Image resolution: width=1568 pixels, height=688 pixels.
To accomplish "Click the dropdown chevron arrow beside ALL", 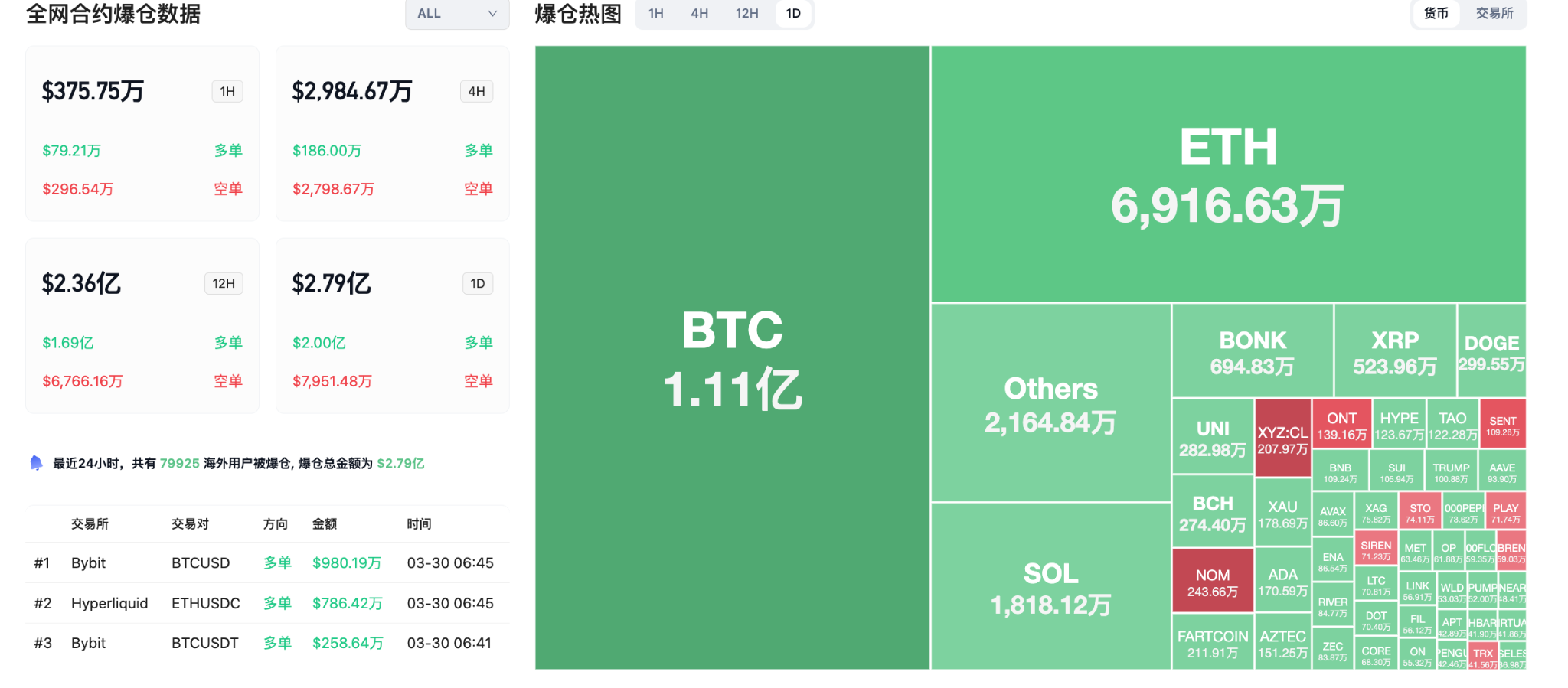I will pos(492,14).
